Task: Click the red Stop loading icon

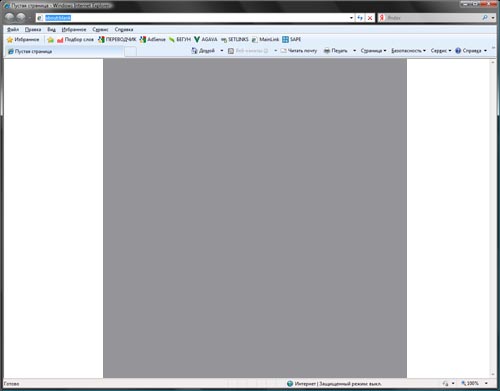Action: pos(370,18)
